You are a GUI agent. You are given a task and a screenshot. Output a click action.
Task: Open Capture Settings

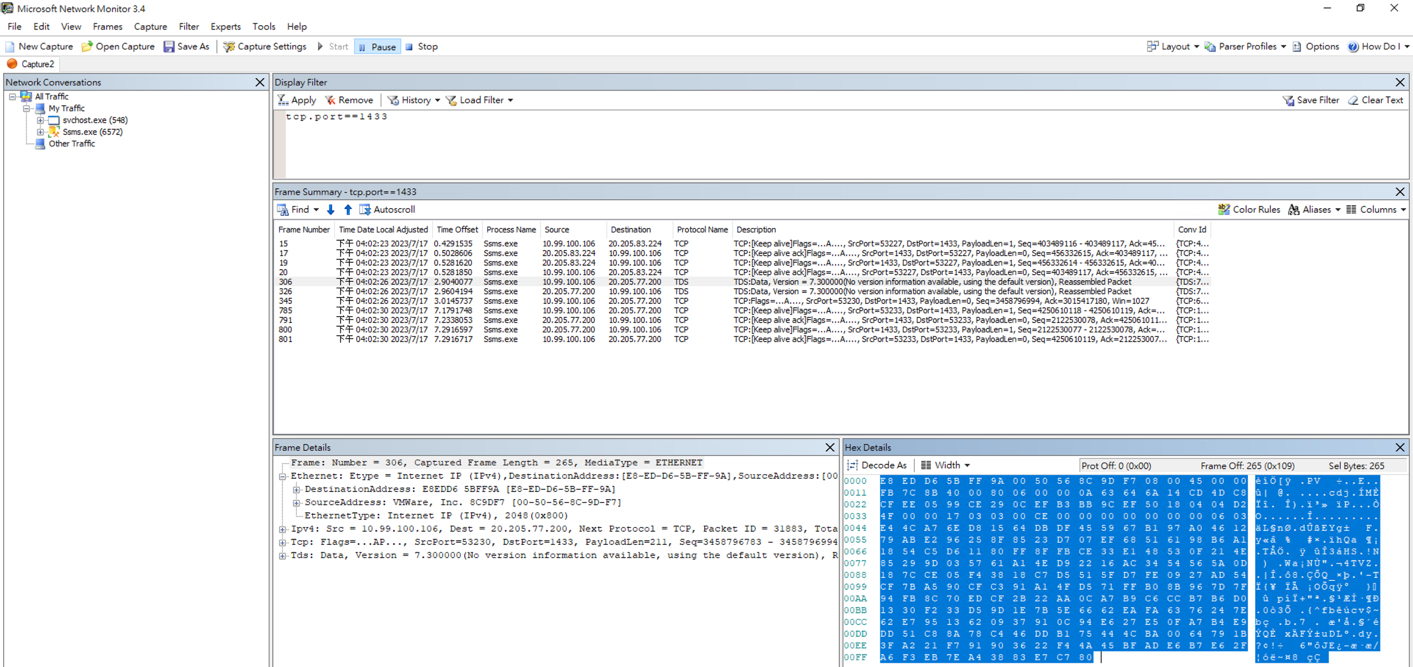pyautogui.click(x=264, y=47)
